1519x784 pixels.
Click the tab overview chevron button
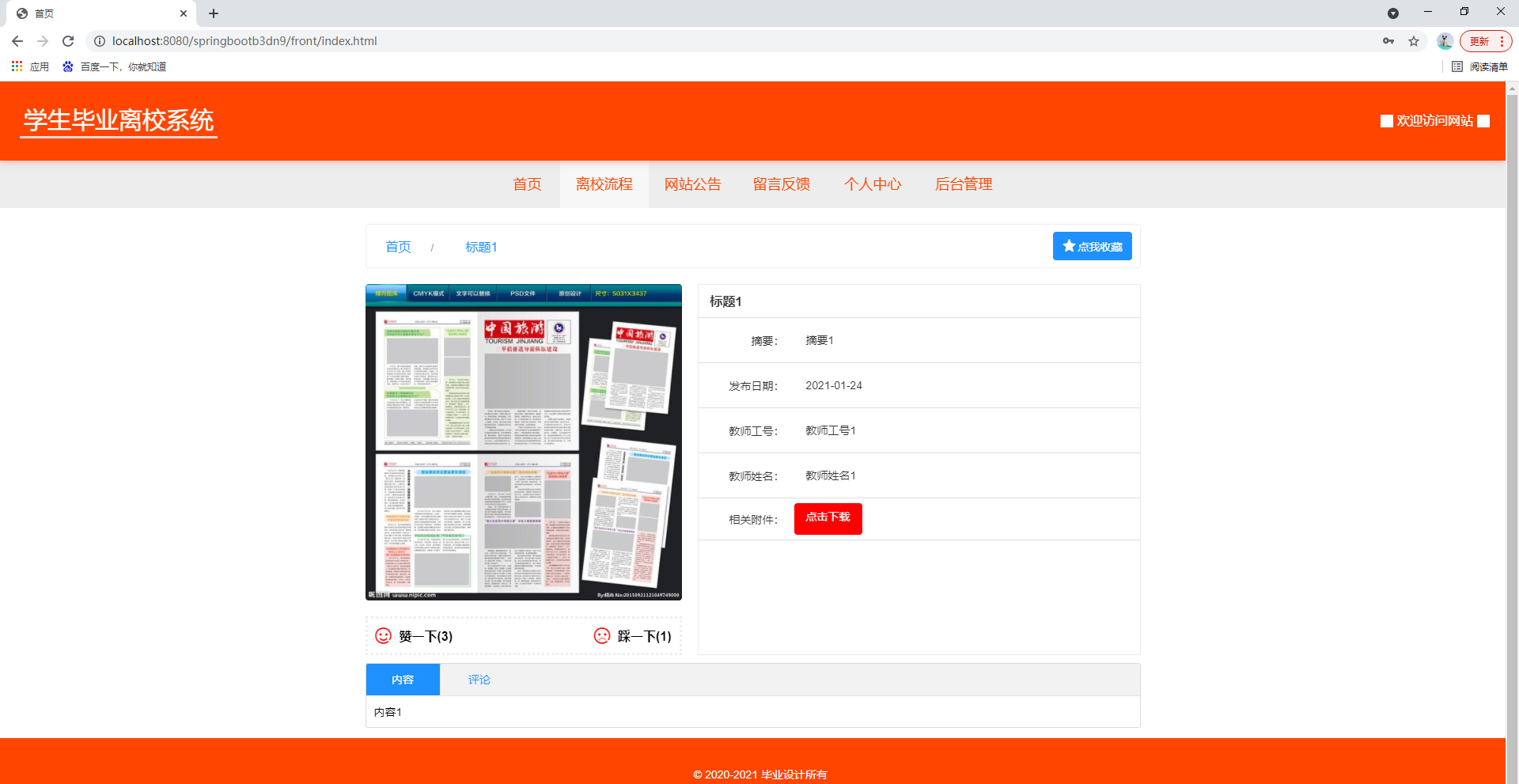pos(1394,13)
